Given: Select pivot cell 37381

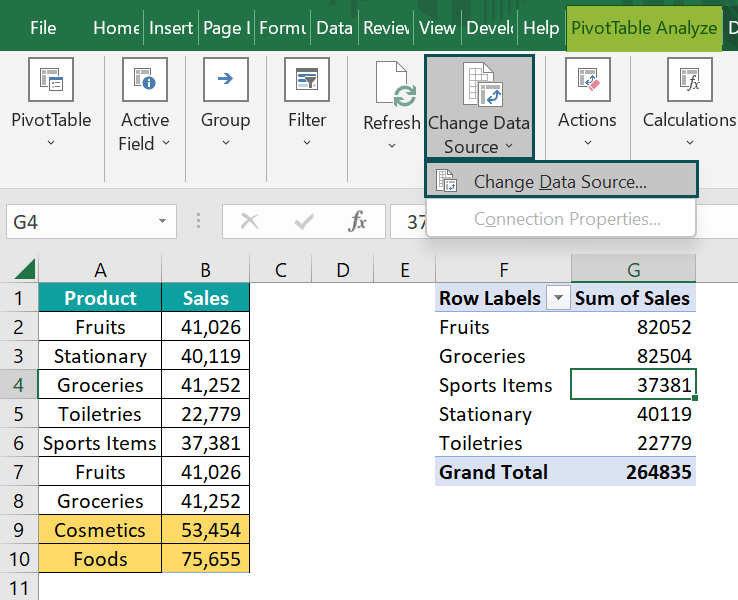Looking at the screenshot, I should (x=634, y=385).
